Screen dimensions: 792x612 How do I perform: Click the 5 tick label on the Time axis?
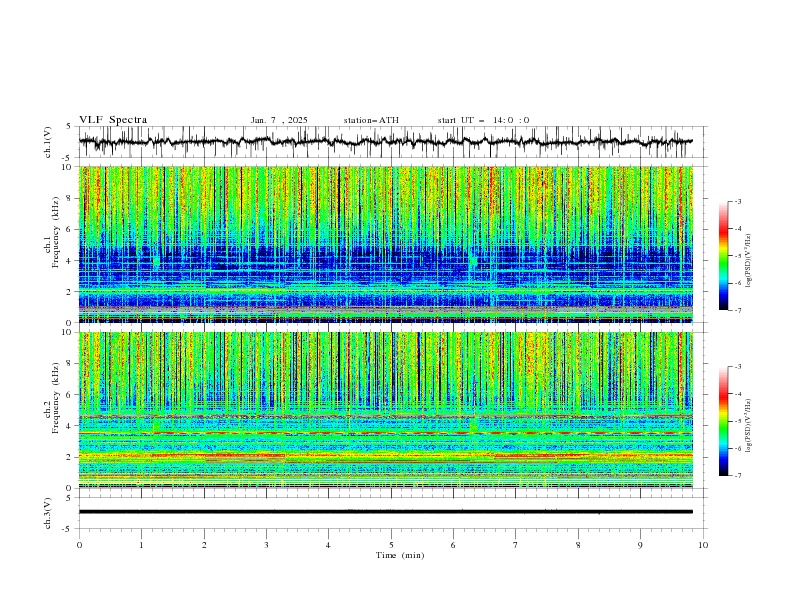[391, 545]
